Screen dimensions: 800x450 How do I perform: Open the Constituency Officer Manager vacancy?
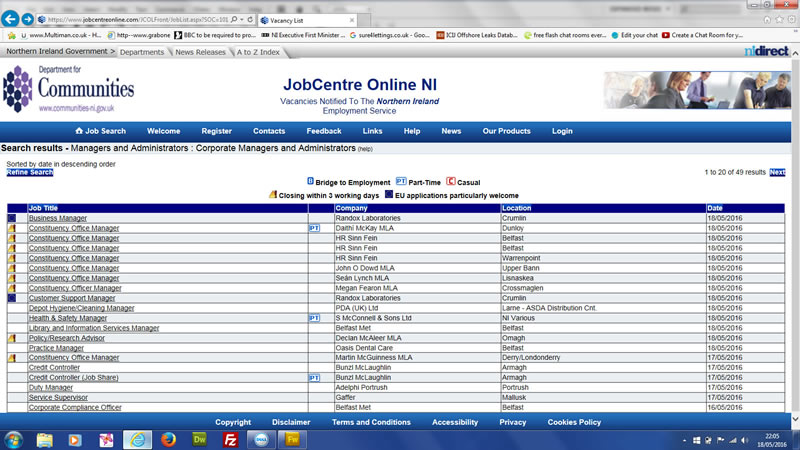click(75, 288)
